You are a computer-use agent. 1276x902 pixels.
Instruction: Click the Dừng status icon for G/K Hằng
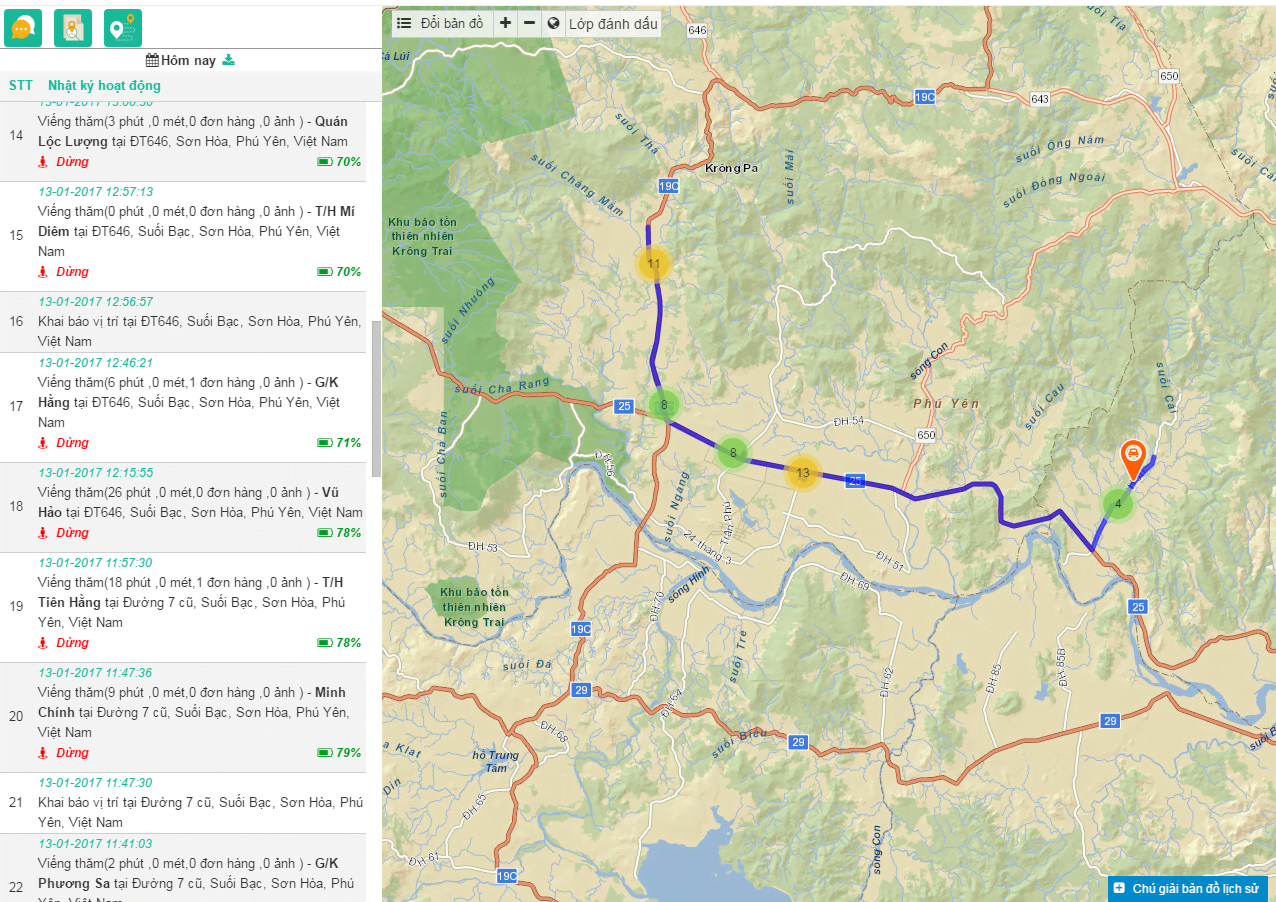point(43,442)
